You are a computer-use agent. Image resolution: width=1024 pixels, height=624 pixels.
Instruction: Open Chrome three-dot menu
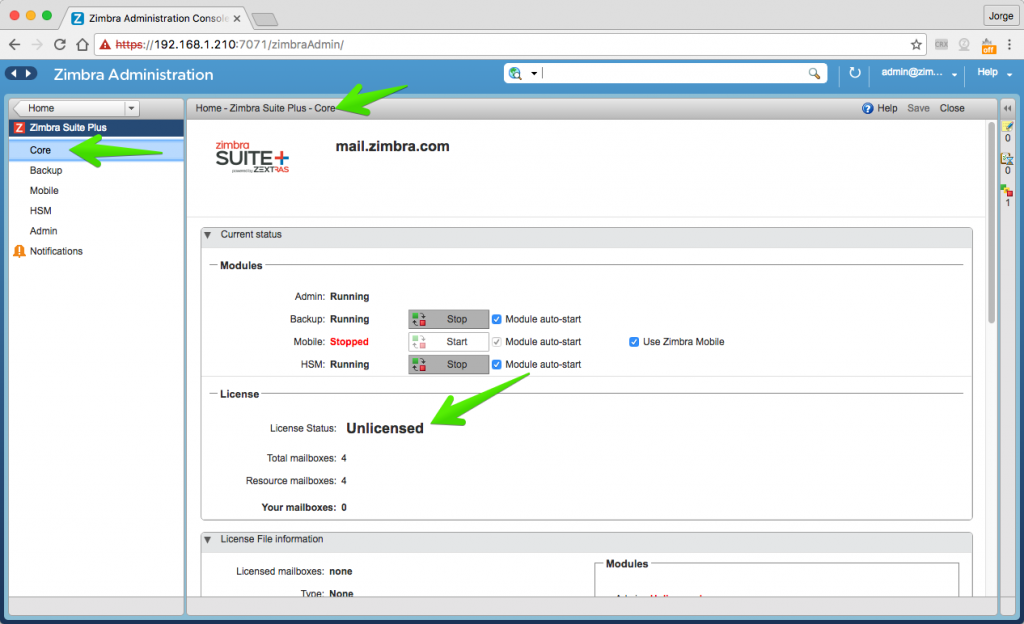coord(1010,44)
